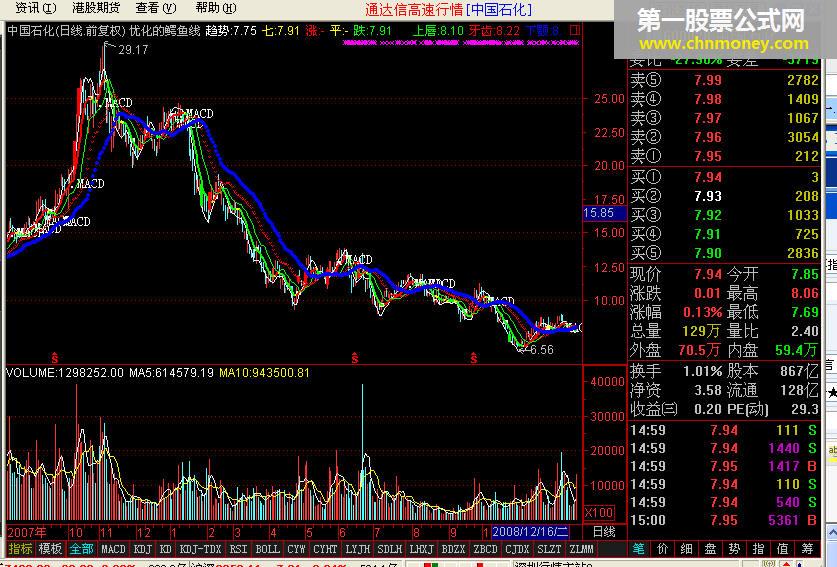Select the 势 tab in quote panel
This screenshot has height=567, width=837.
(735, 548)
